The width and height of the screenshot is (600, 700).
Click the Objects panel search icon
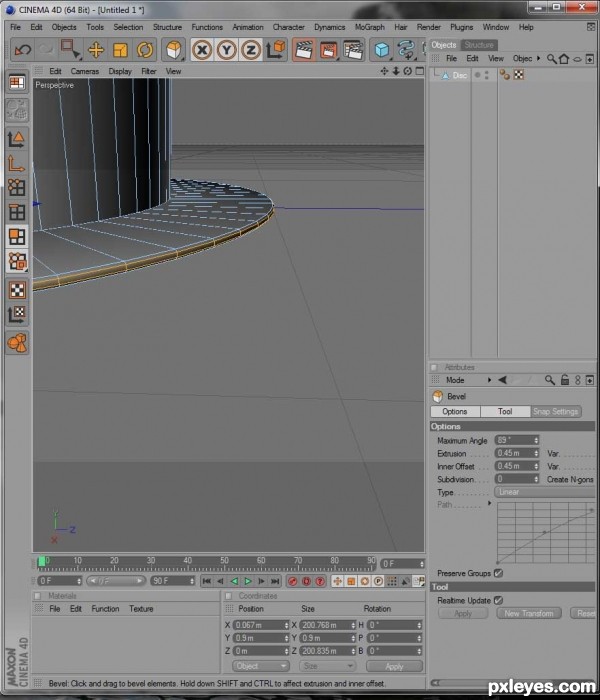tap(551, 58)
